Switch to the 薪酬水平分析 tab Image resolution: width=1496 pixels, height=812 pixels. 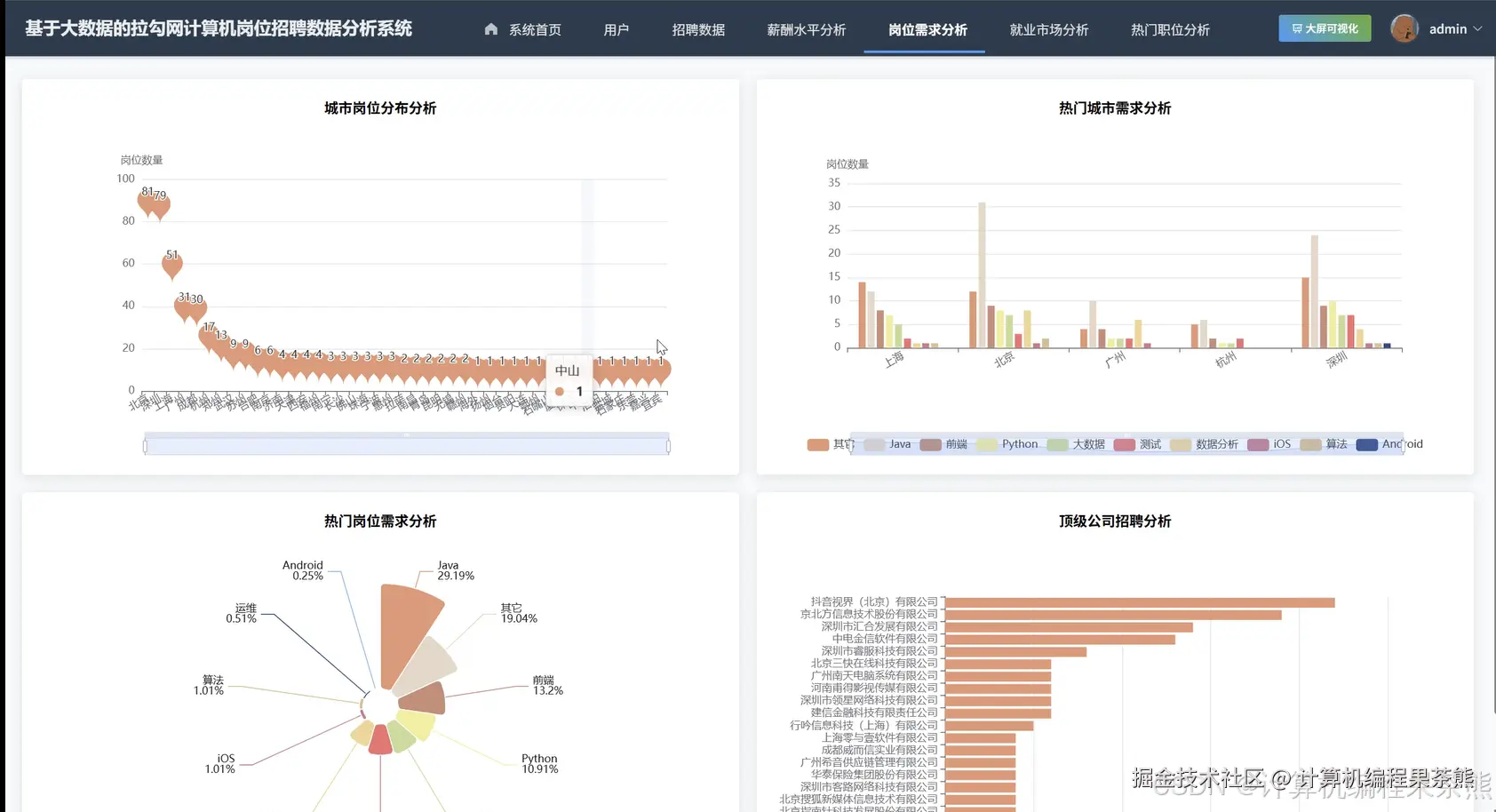tap(805, 28)
